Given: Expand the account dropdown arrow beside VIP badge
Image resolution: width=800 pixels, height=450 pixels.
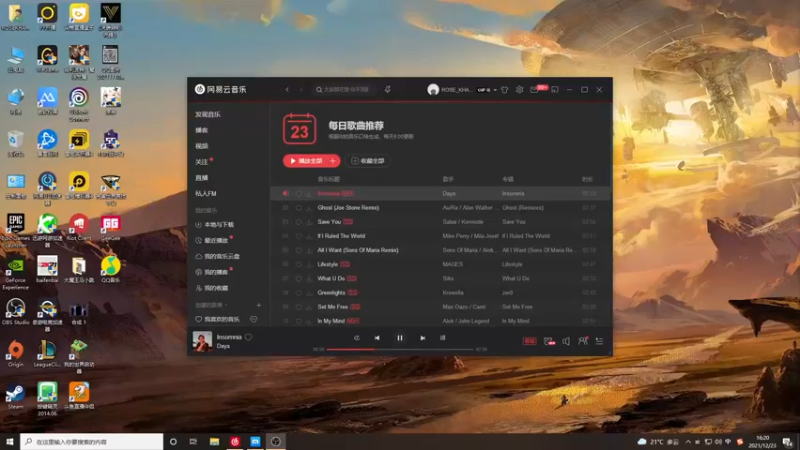Looking at the screenshot, I should (x=495, y=90).
